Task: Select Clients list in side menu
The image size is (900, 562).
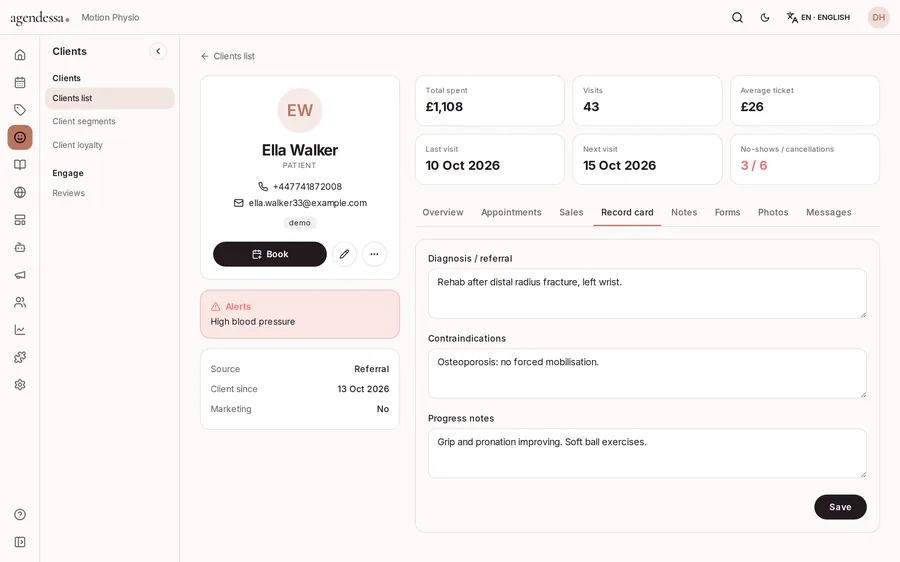Action: pyautogui.click(x=110, y=98)
